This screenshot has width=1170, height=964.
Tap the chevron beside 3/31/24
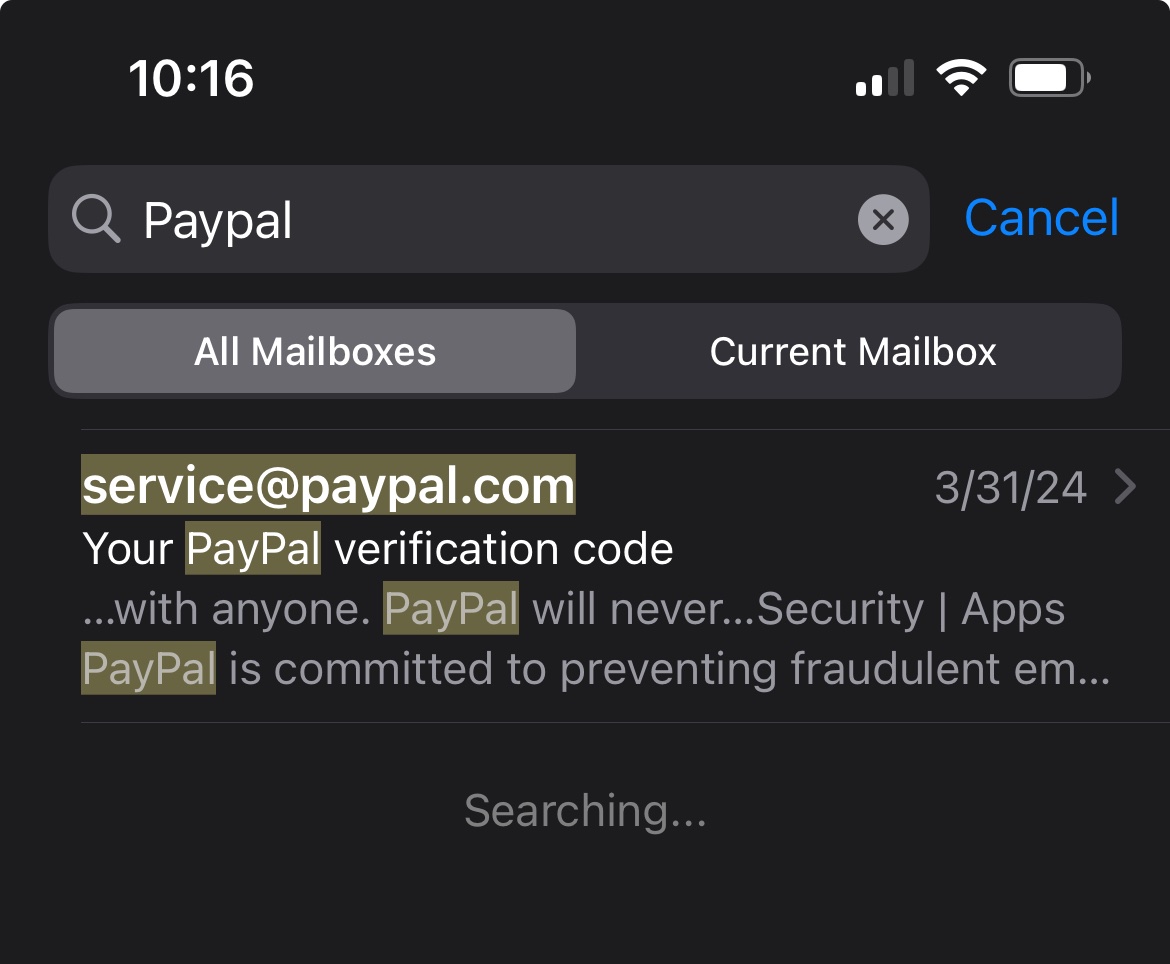[x=1125, y=486]
